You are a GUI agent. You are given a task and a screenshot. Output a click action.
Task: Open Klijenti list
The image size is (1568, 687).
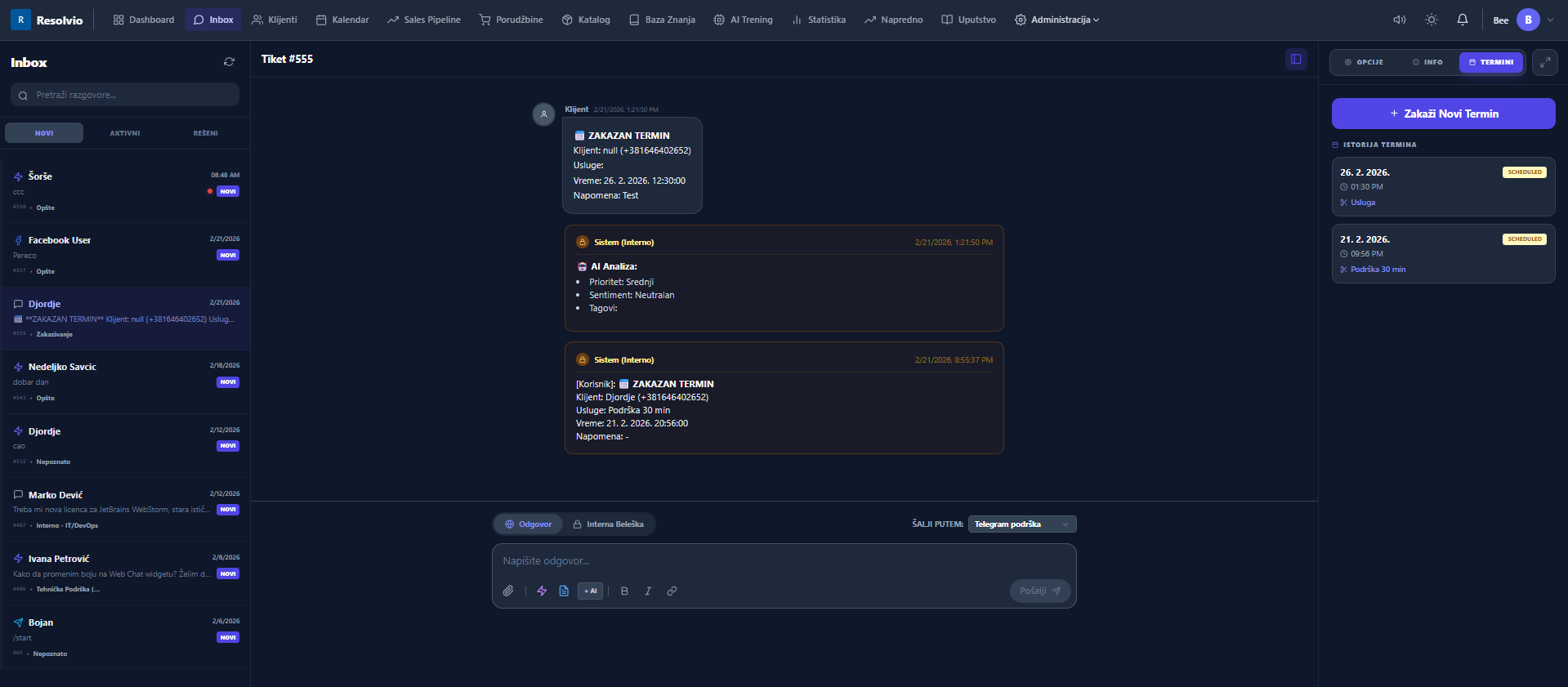pyautogui.click(x=275, y=20)
